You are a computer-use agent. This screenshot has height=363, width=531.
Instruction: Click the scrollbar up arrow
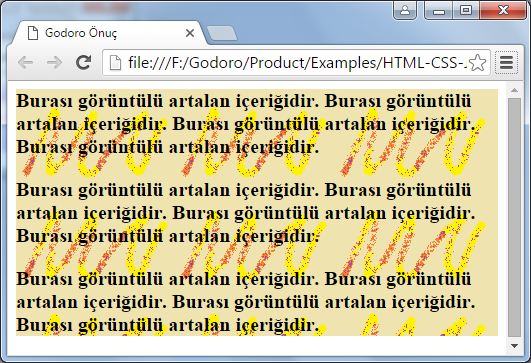click(x=514, y=90)
